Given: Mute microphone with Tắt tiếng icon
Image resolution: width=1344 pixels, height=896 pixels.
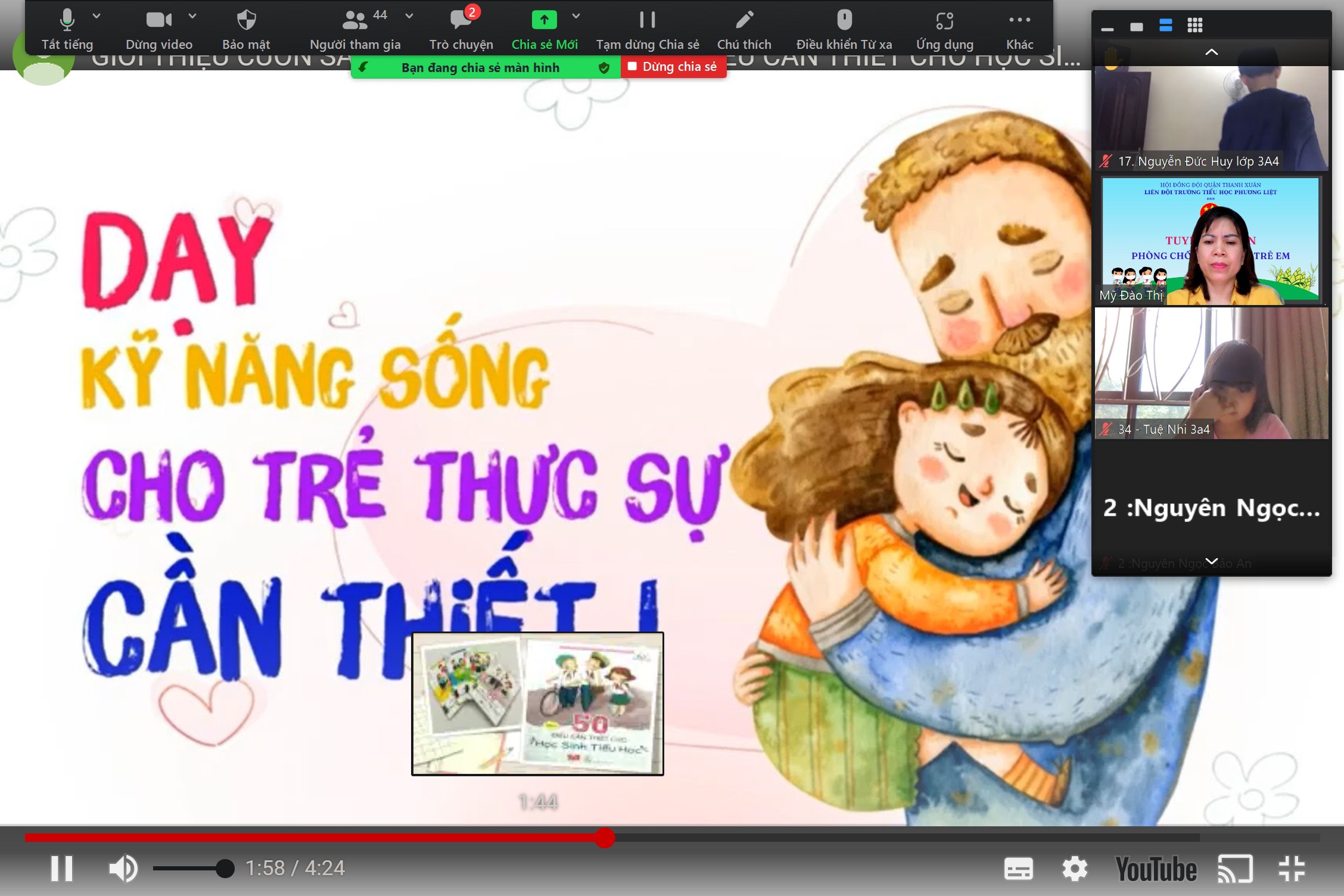Looking at the screenshot, I should click(67, 20).
